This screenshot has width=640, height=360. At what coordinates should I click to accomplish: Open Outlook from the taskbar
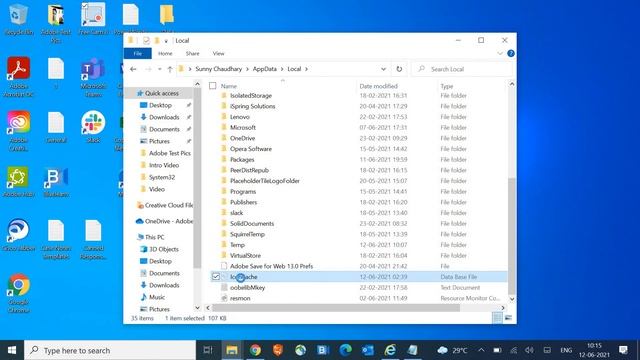[x=368, y=350]
